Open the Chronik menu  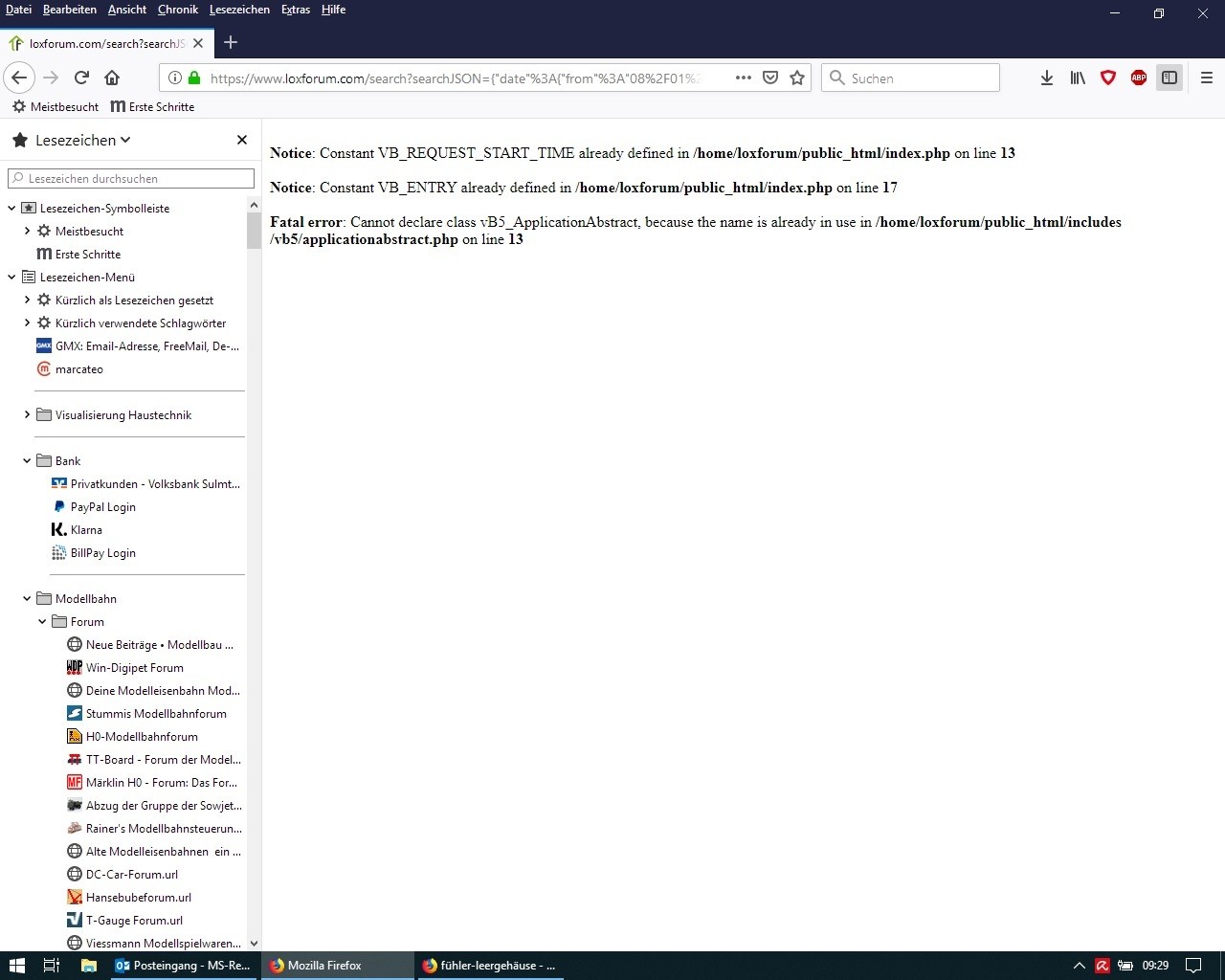click(x=178, y=10)
